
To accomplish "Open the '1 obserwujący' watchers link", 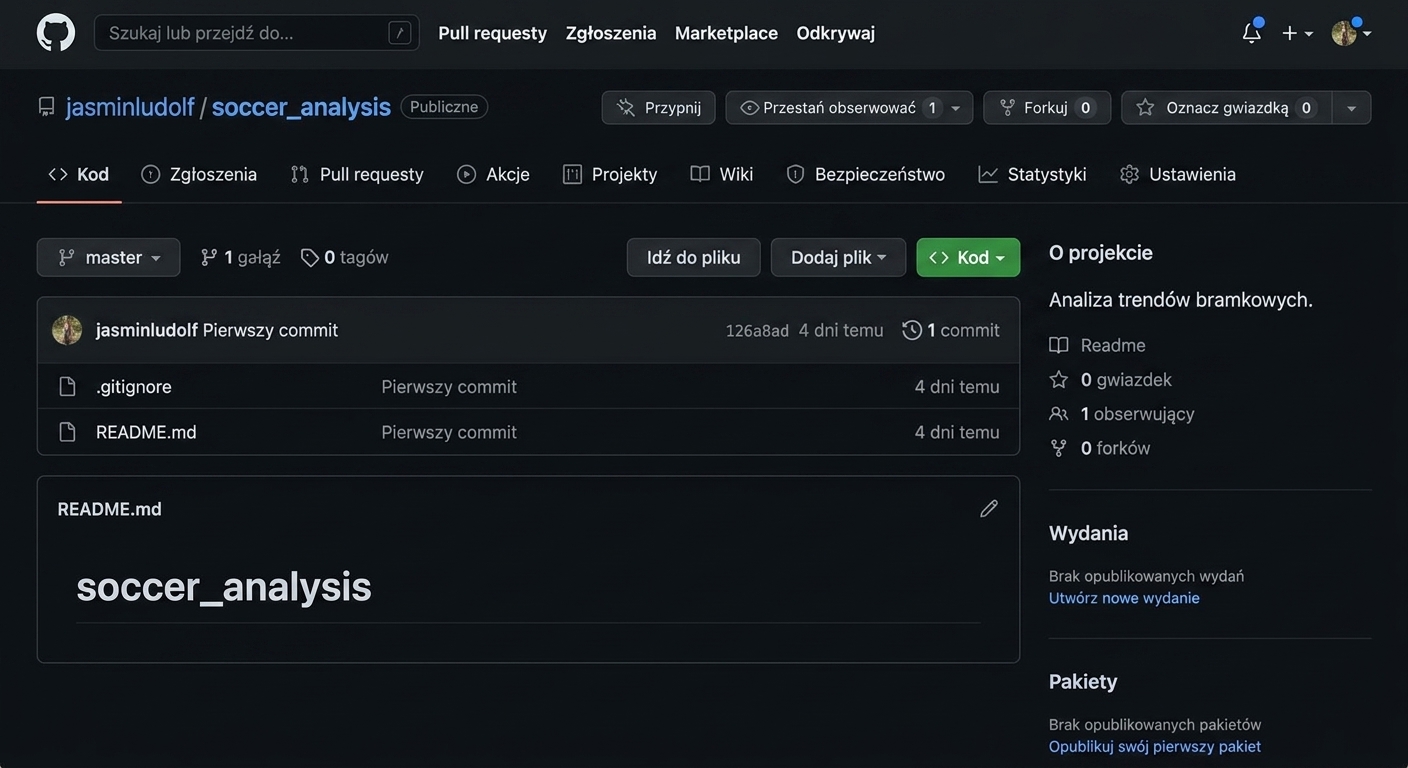I will (x=1122, y=414).
